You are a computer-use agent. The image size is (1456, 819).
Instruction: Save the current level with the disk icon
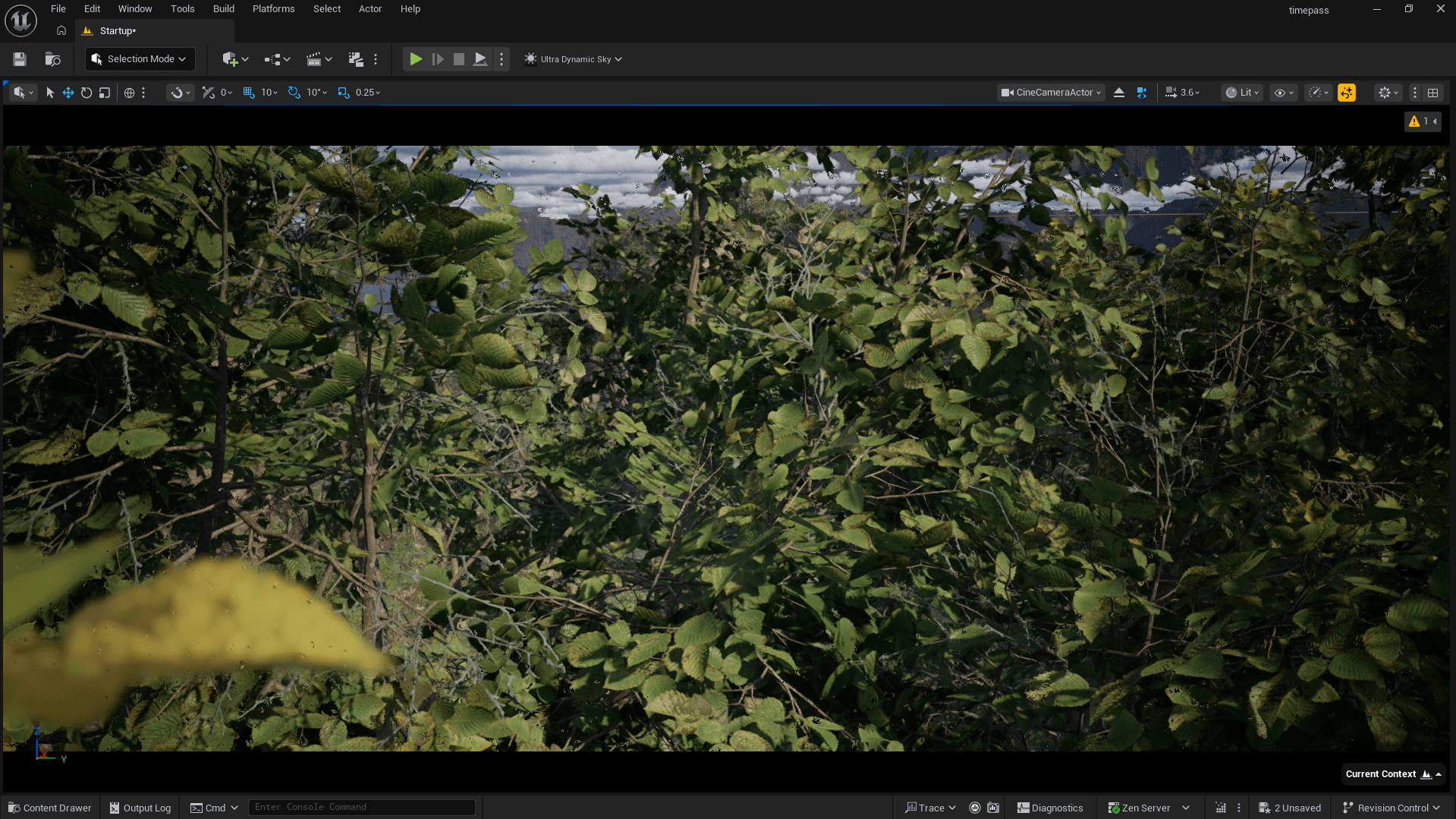coord(20,59)
